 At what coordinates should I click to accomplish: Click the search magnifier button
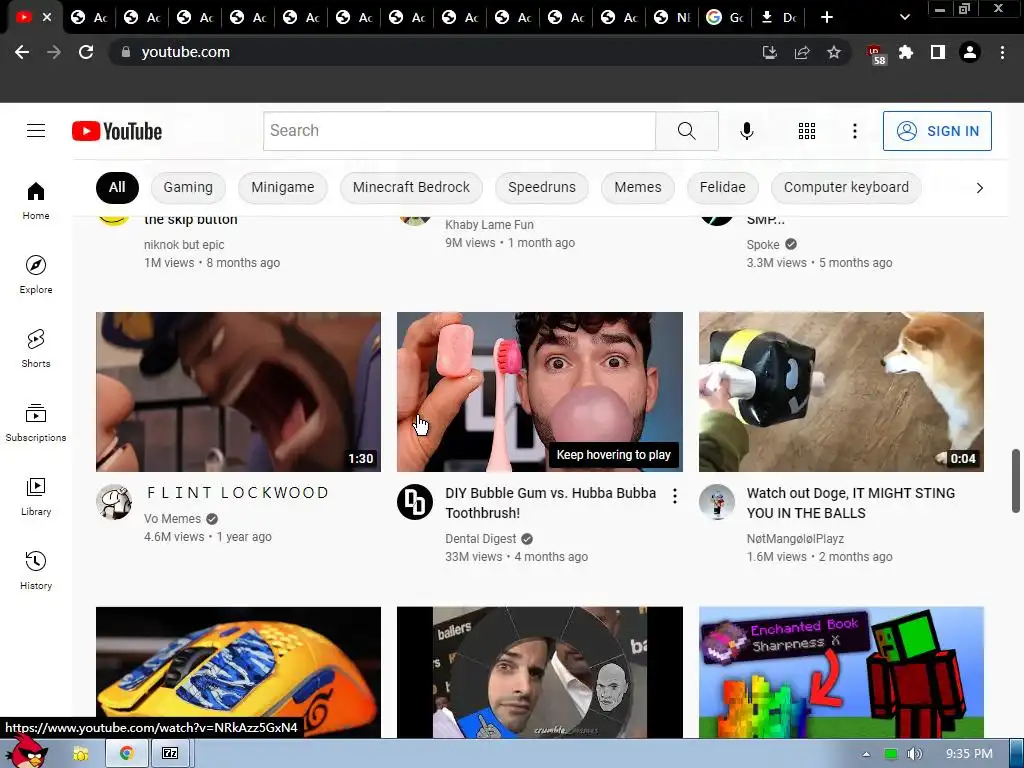tap(686, 131)
